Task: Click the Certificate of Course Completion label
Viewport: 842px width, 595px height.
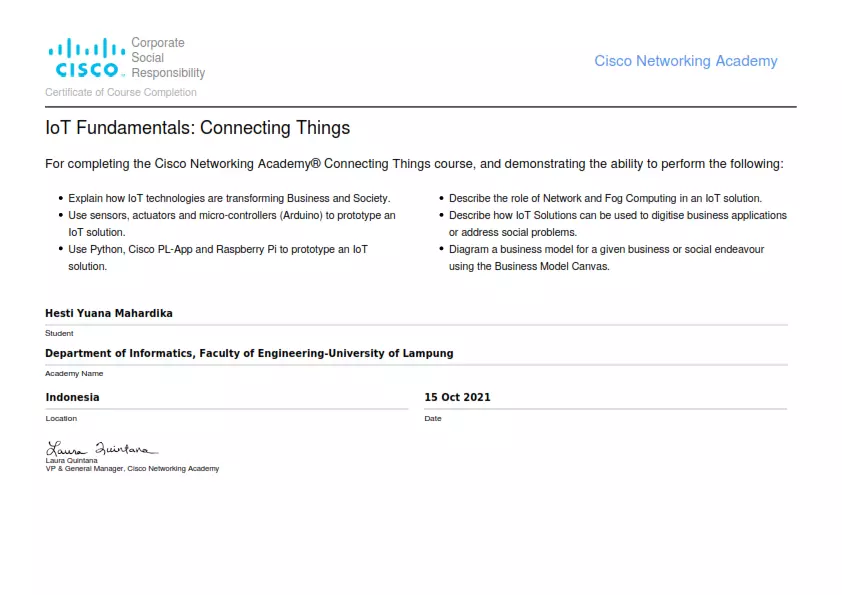Action: coord(121,92)
